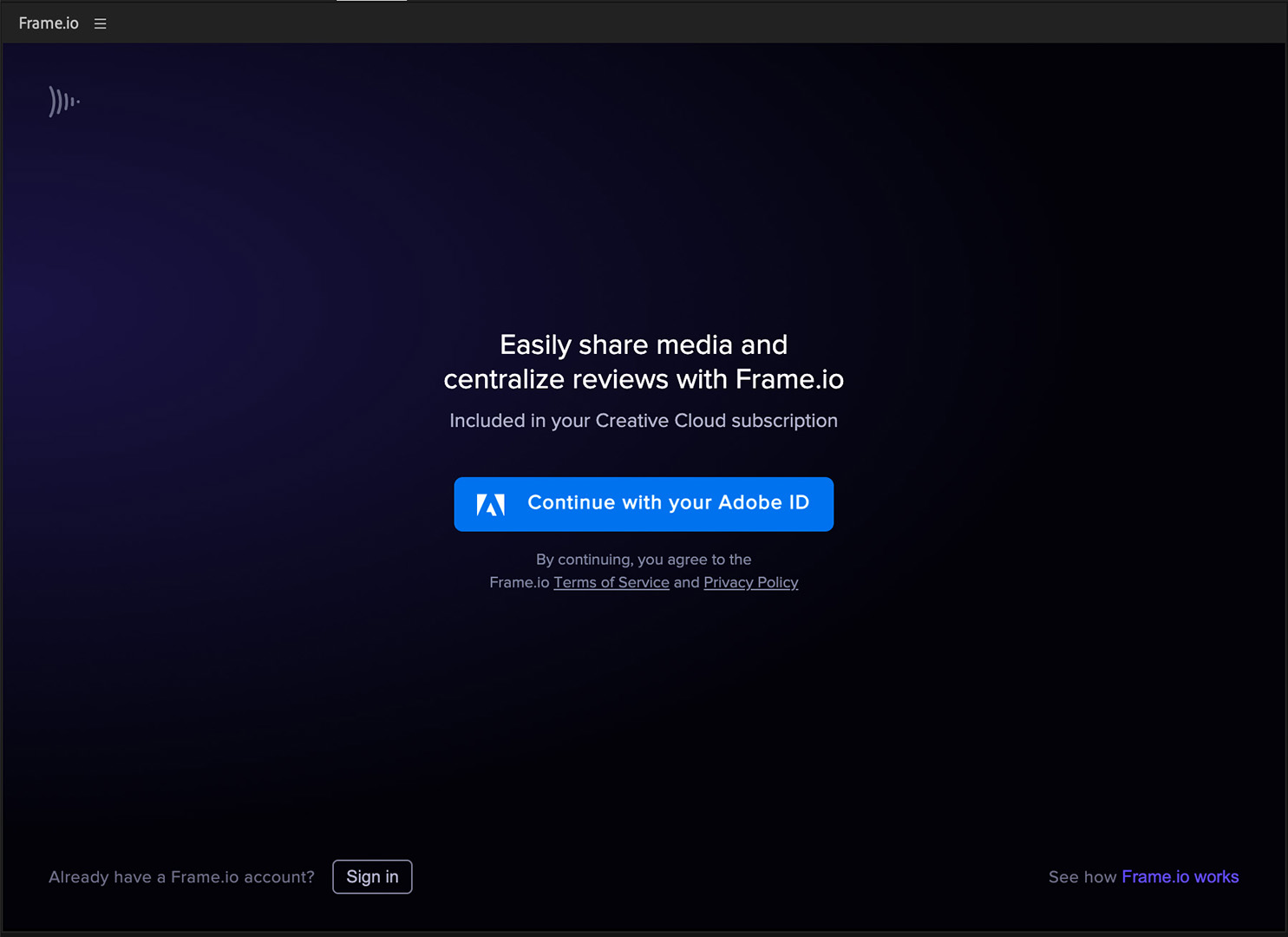Click the 'See how' label text
The image size is (1288, 937).
tap(1082, 877)
